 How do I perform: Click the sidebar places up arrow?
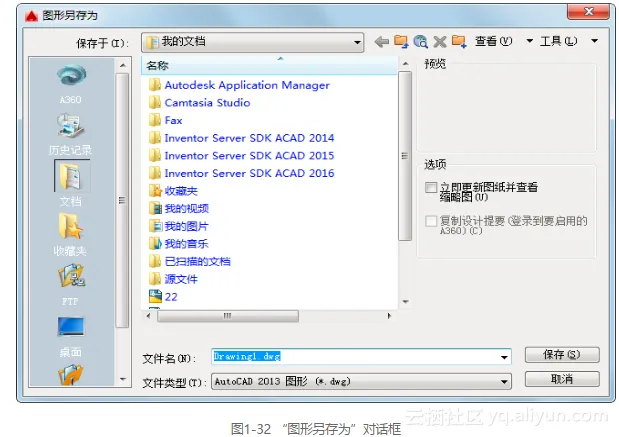[x=123, y=66]
